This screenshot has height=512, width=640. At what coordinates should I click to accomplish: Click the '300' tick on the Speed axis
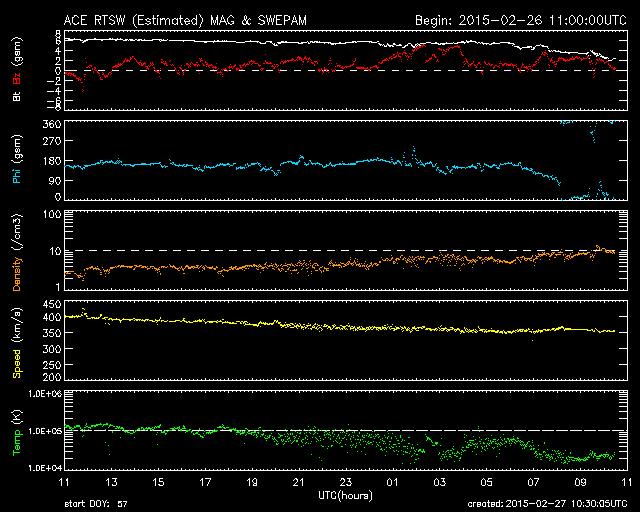click(x=52, y=349)
